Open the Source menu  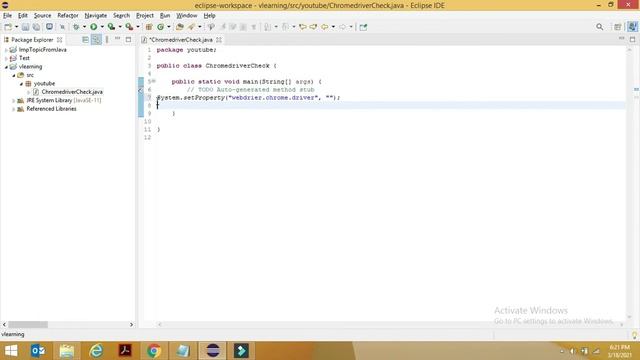click(42, 16)
